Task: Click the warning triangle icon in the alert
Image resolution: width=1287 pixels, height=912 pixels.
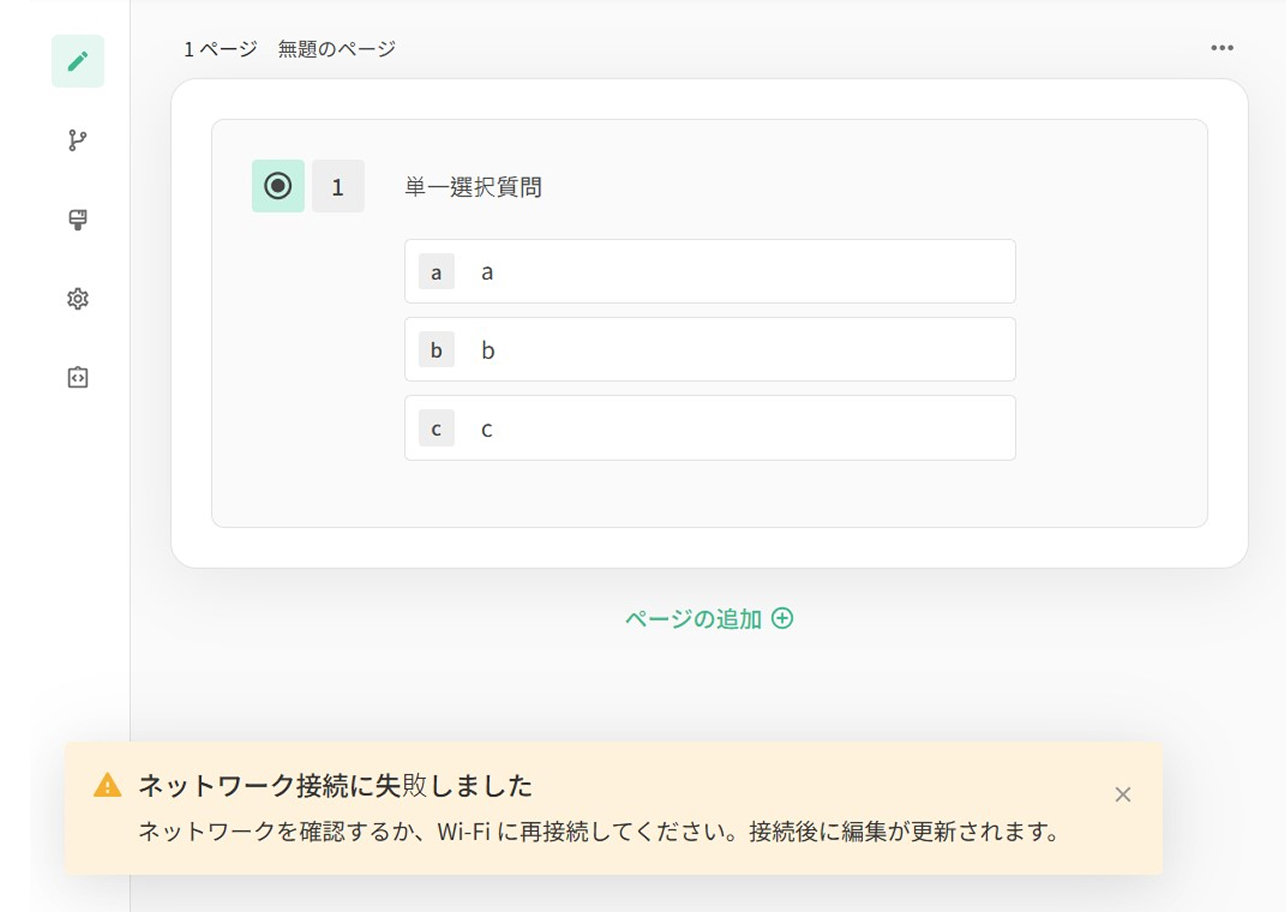Action: point(107,785)
